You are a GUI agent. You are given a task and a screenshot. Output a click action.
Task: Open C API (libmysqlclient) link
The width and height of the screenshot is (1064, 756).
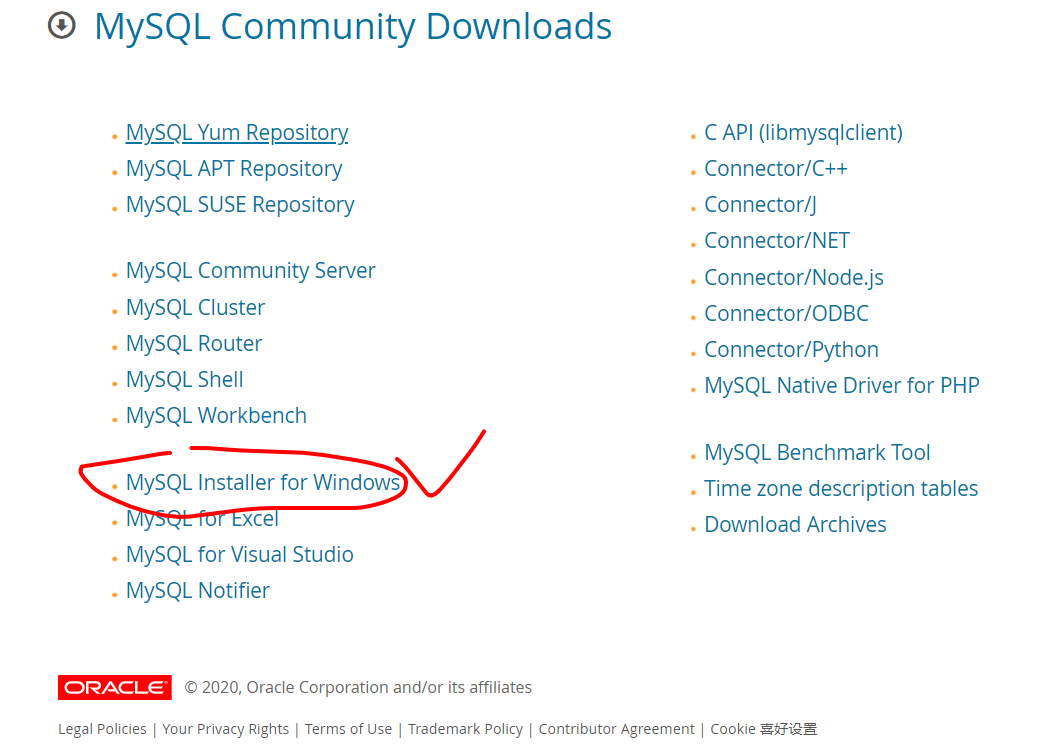[x=803, y=132]
